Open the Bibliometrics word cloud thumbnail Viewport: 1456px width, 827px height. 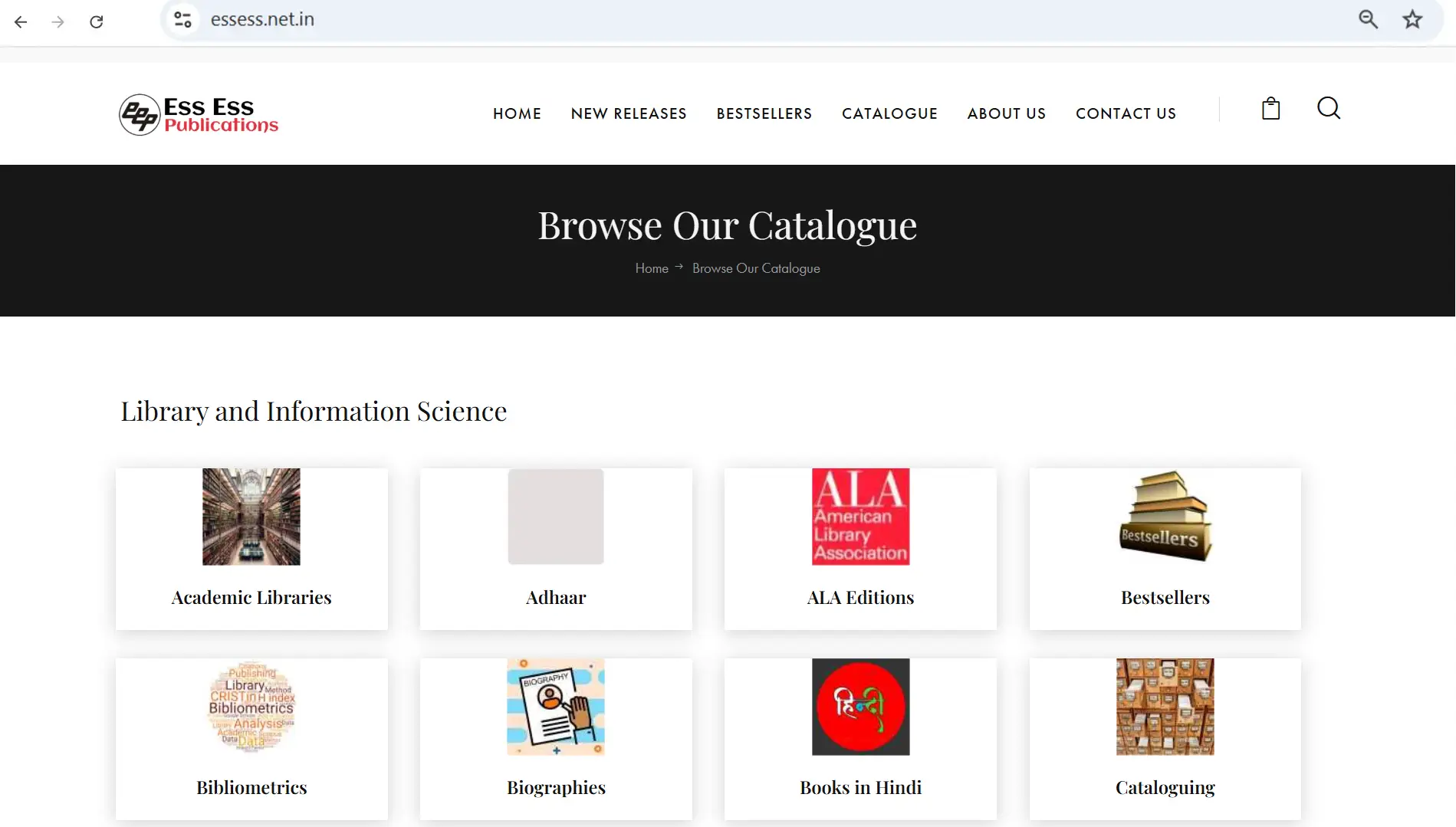(251, 707)
